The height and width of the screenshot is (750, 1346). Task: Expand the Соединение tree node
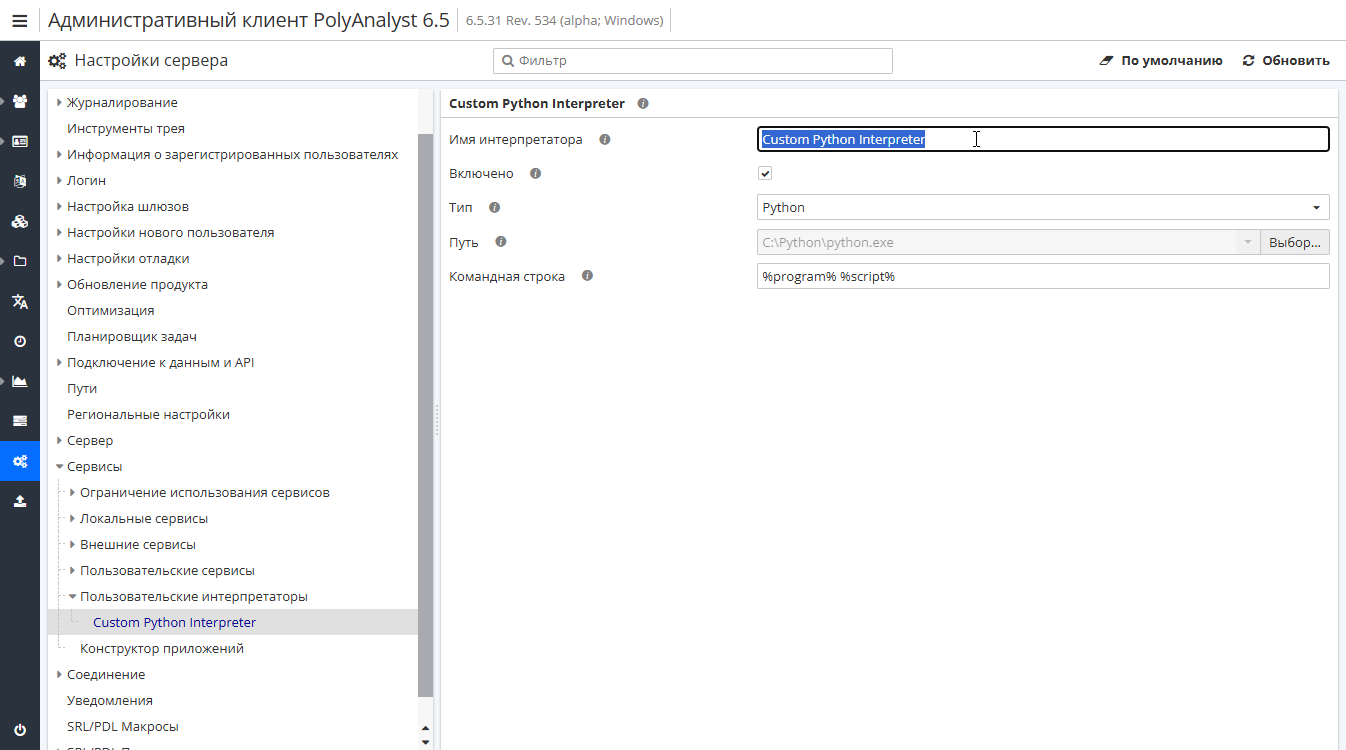pyautogui.click(x=59, y=675)
